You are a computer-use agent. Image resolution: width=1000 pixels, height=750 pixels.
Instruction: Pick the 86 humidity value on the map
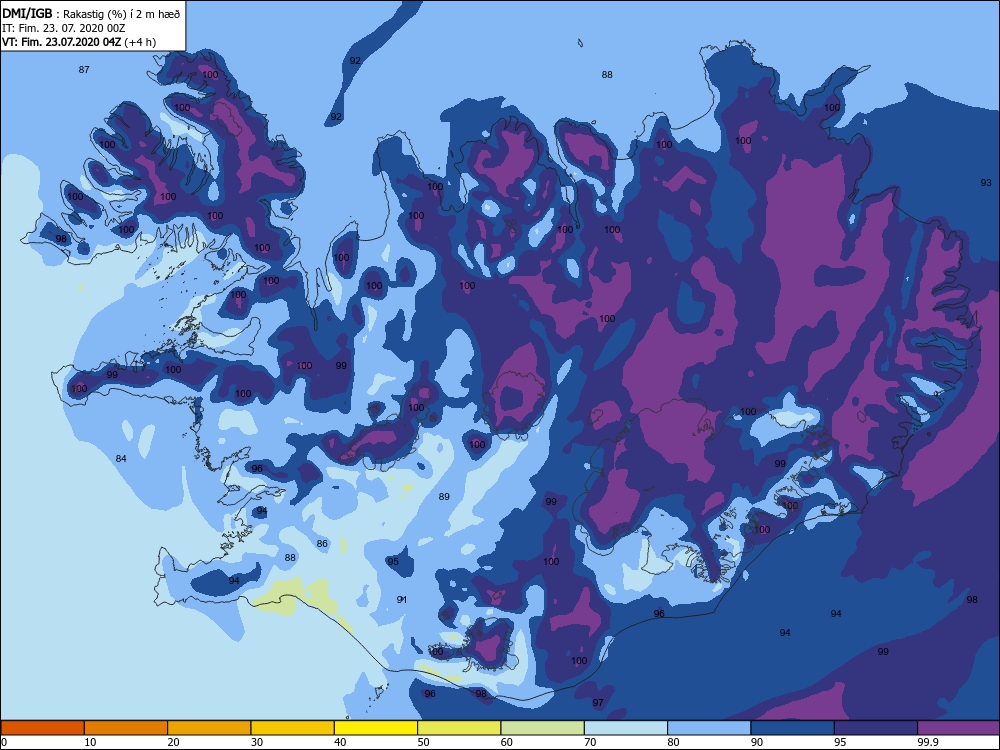click(x=322, y=543)
